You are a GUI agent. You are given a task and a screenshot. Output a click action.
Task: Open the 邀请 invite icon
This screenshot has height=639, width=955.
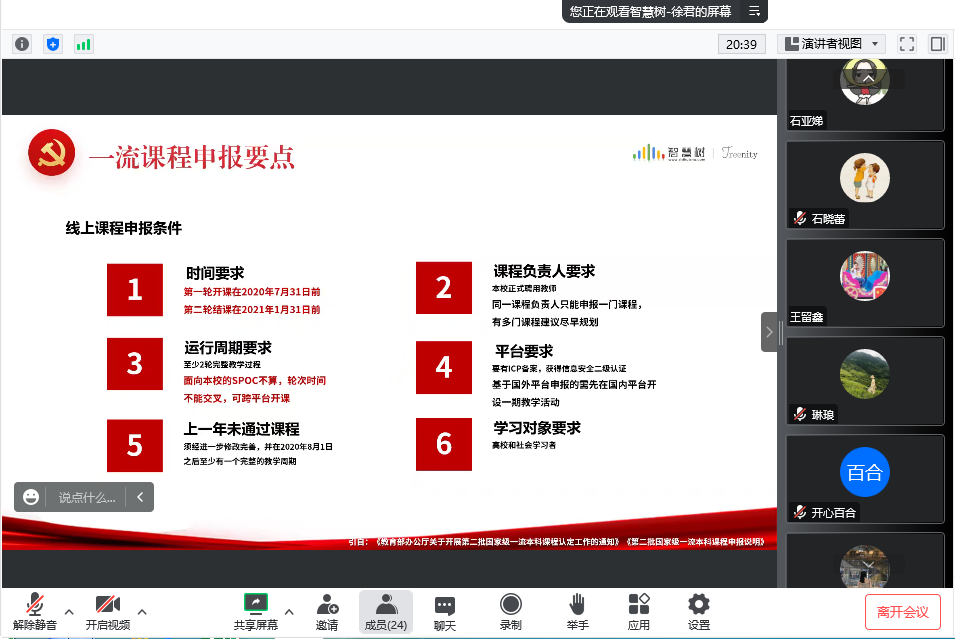[327, 611]
